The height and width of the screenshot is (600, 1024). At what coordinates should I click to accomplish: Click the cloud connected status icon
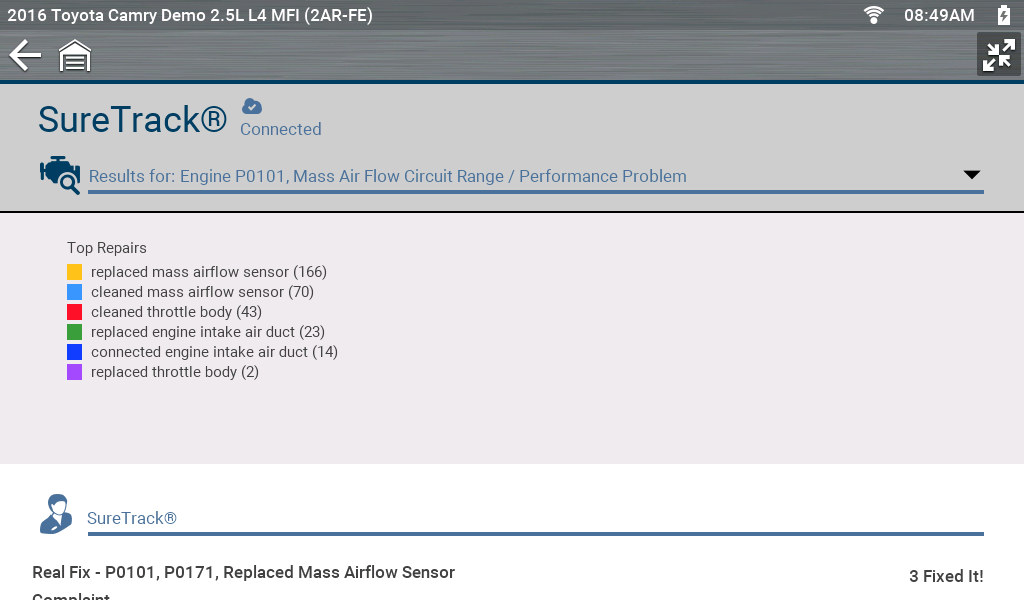(x=252, y=107)
